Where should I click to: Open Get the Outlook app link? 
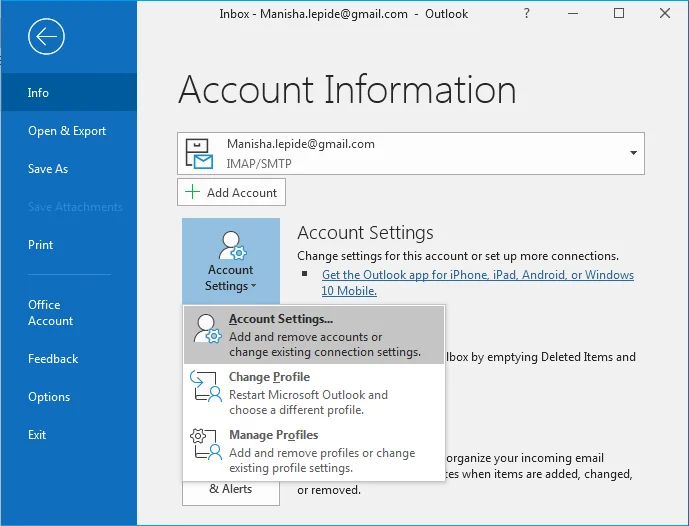(x=478, y=283)
